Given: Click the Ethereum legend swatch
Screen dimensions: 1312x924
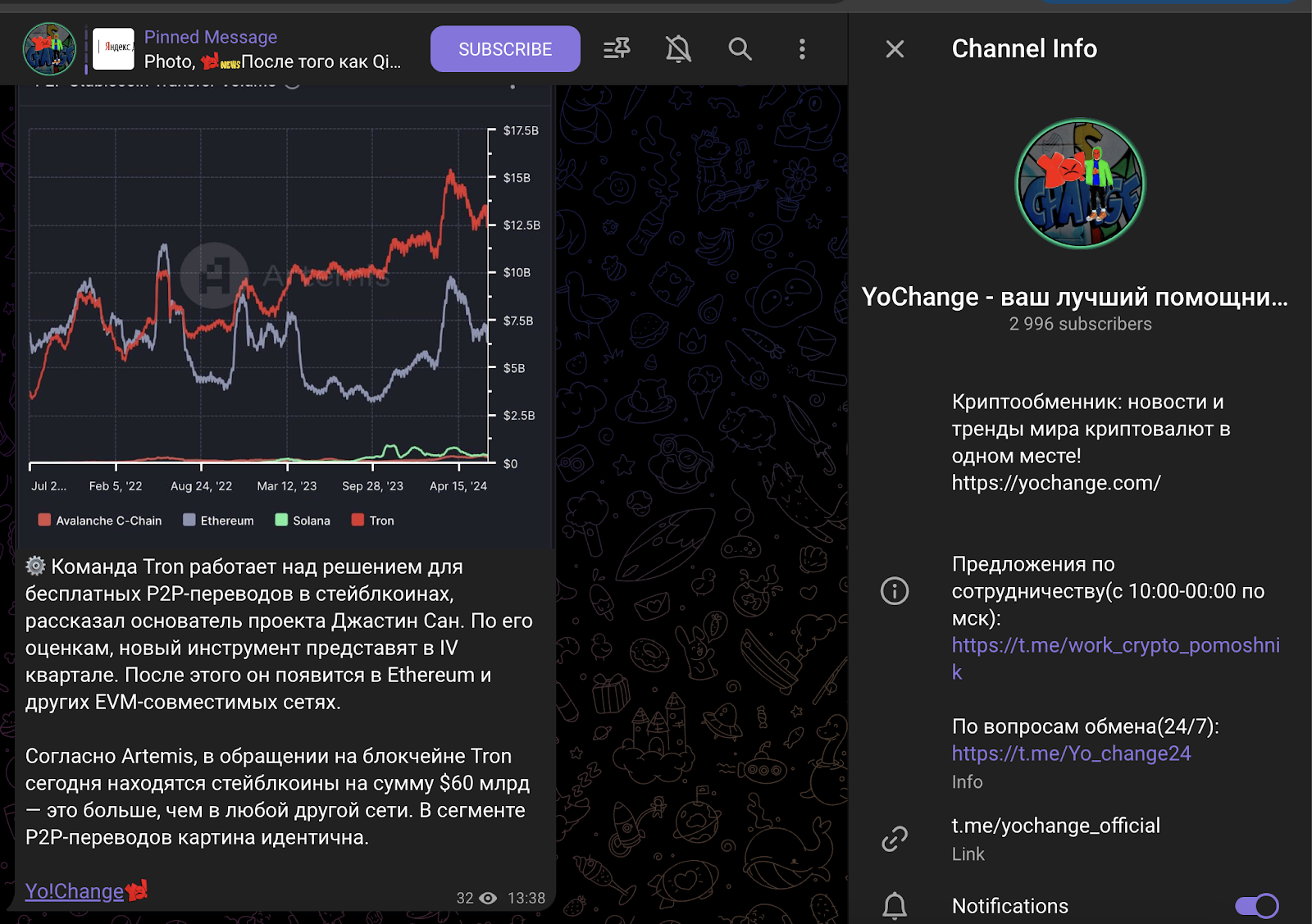Looking at the screenshot, I should tap(189, 520).
